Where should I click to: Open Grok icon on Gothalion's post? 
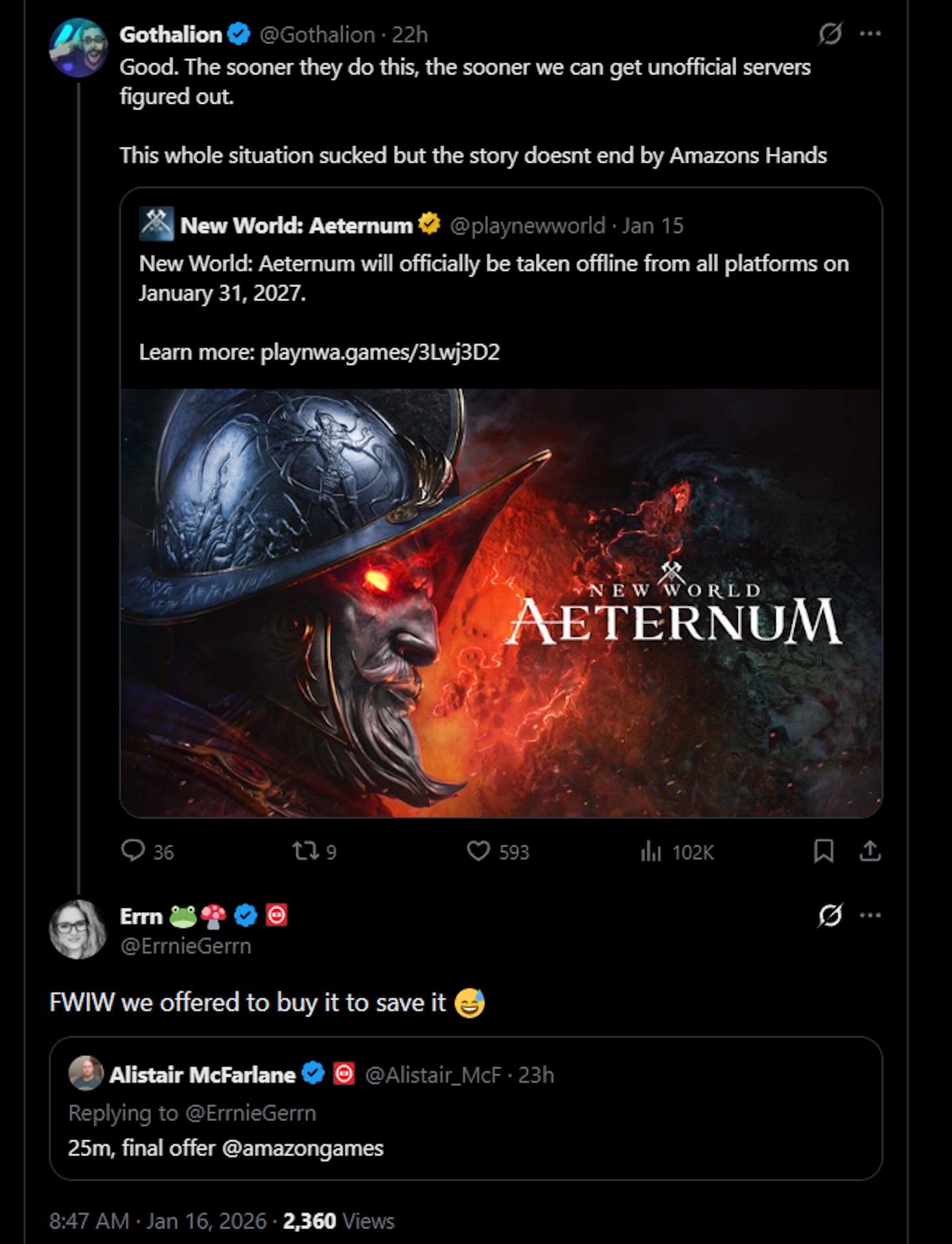[x=830, y=34]
